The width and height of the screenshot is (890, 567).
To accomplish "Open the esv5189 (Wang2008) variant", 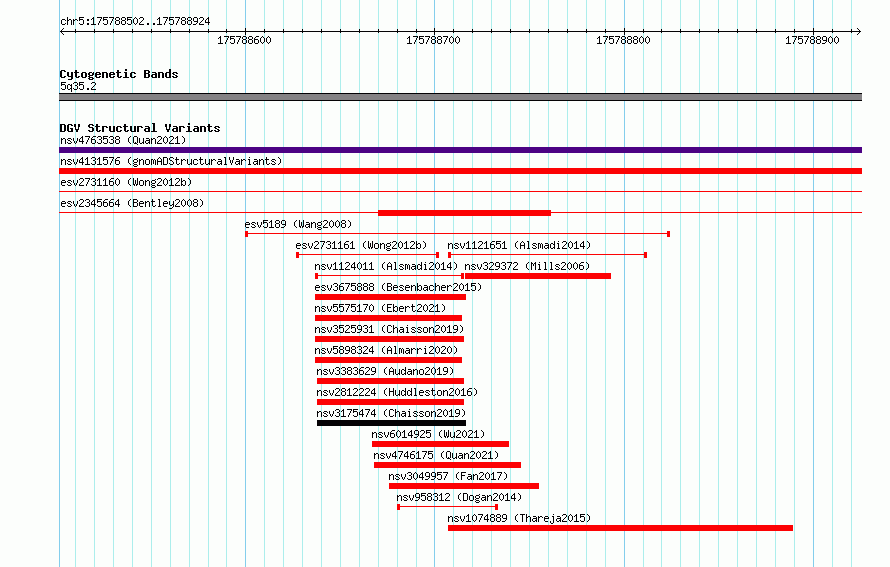I will (298, 224).
